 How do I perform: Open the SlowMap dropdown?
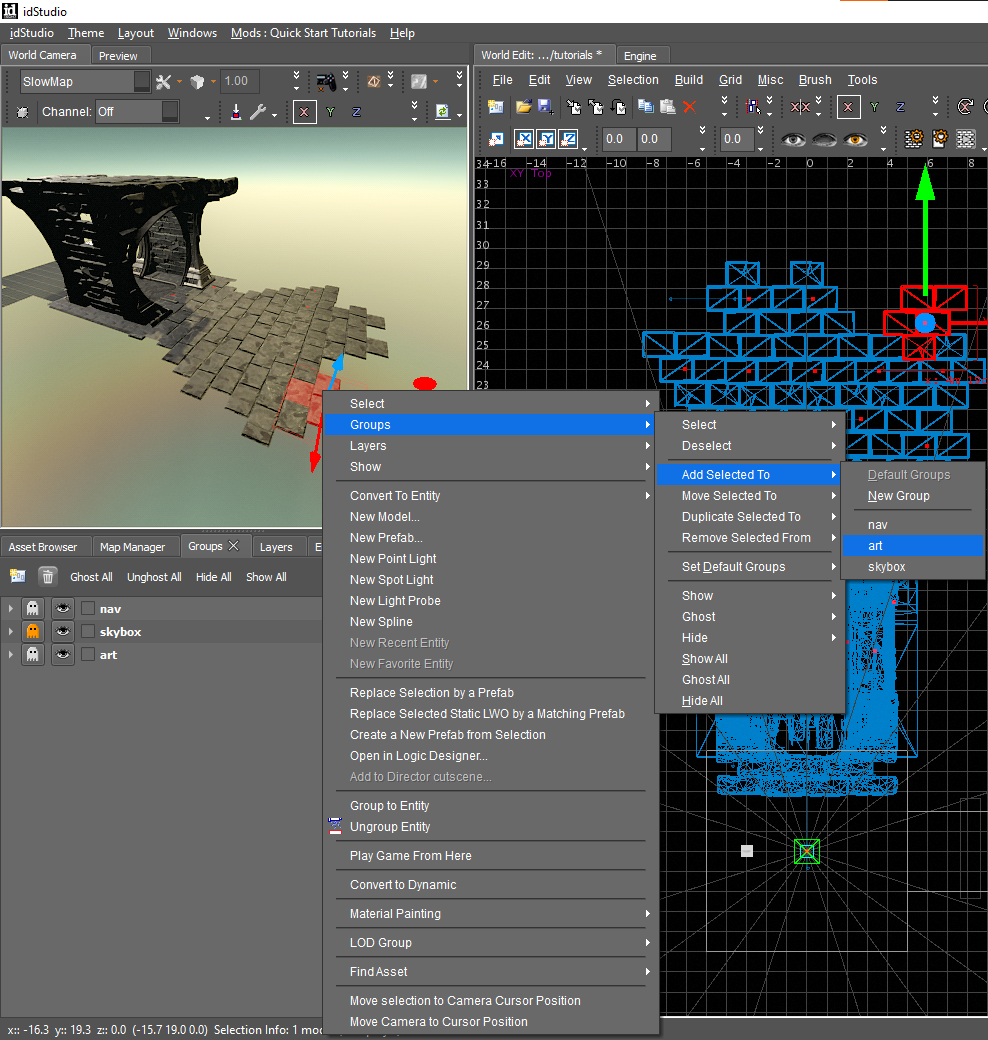[86, 82]
